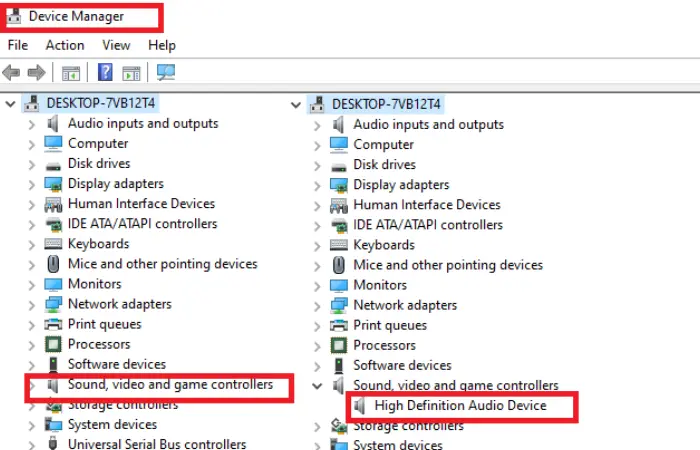Select Software devices label in the left tree
This screenshot has width=700, height=450.
pyautogui.click(x=117, y=364)
